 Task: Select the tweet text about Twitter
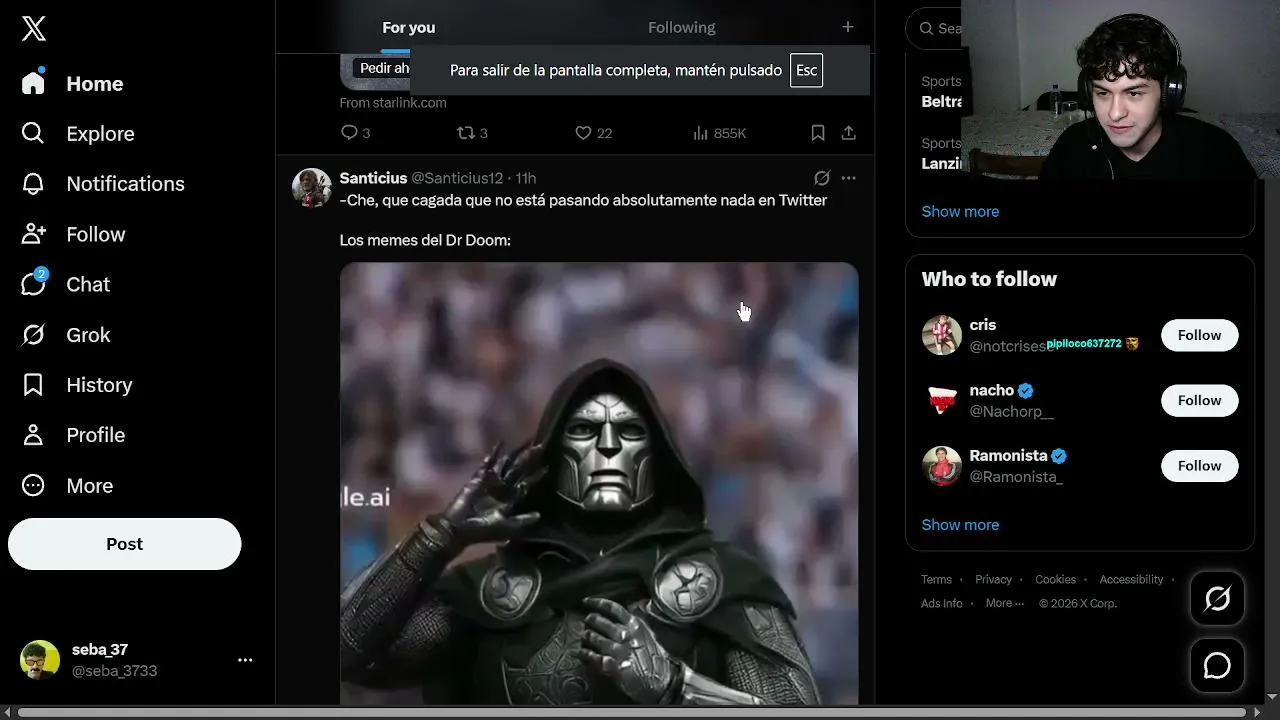tap(583, 200)
